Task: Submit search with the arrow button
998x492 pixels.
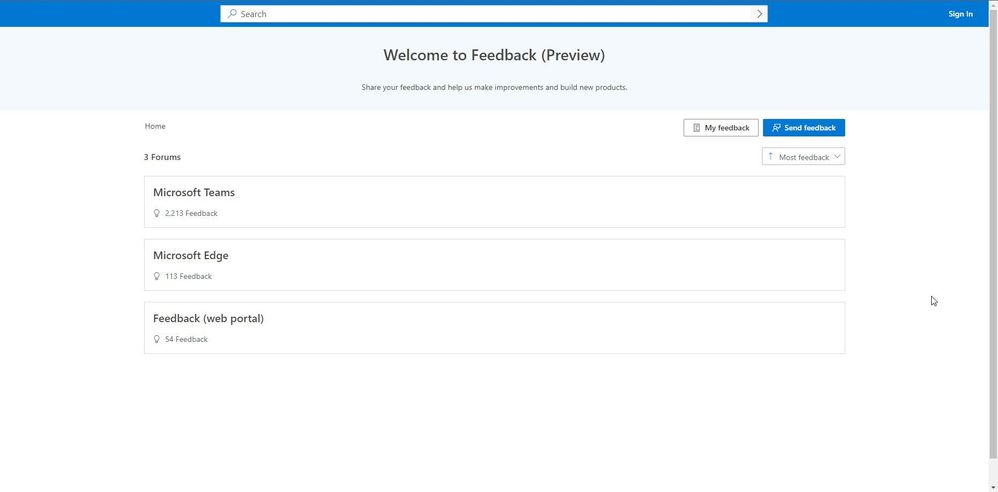Action: point(759,13)
